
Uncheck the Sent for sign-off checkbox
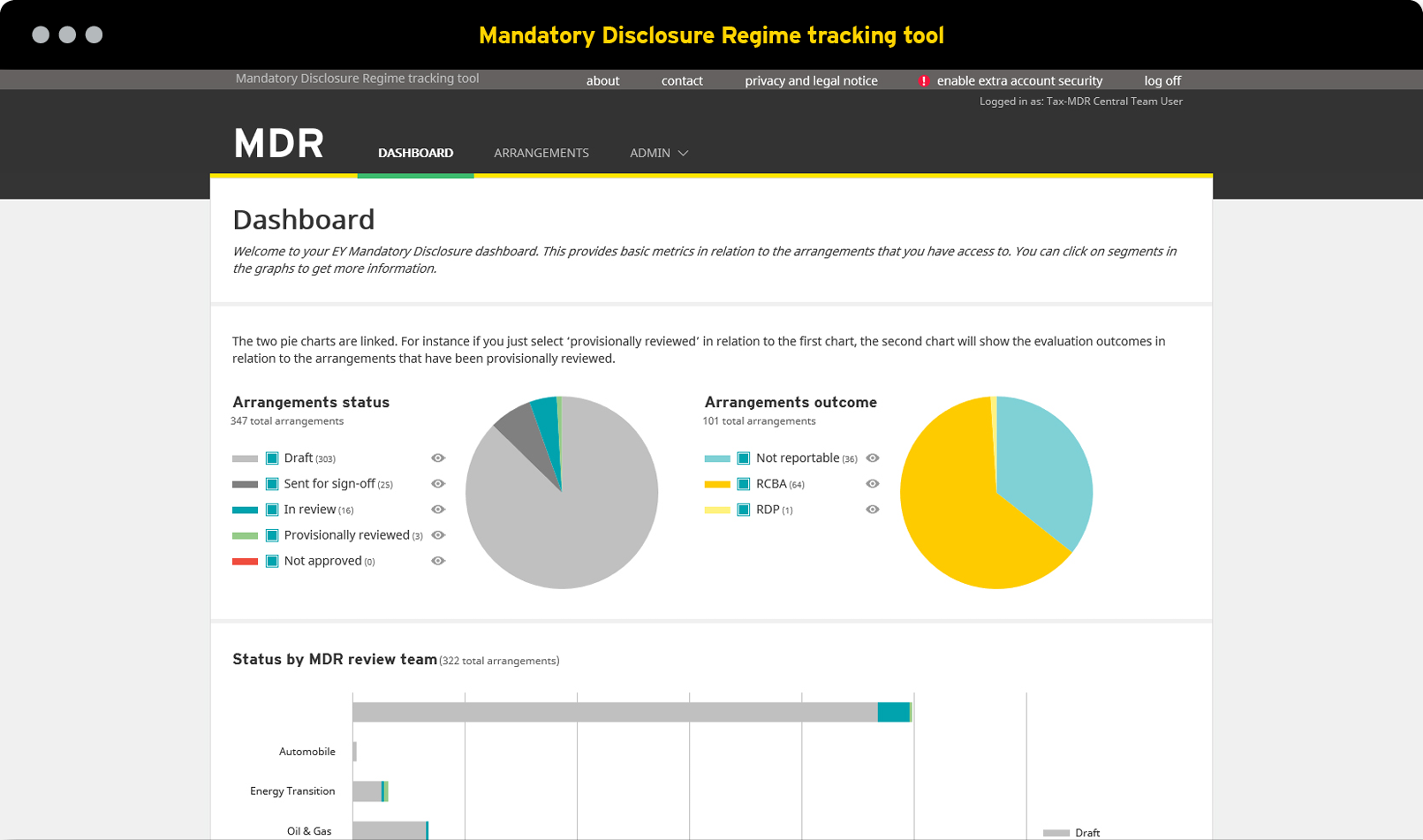(272, 483)
